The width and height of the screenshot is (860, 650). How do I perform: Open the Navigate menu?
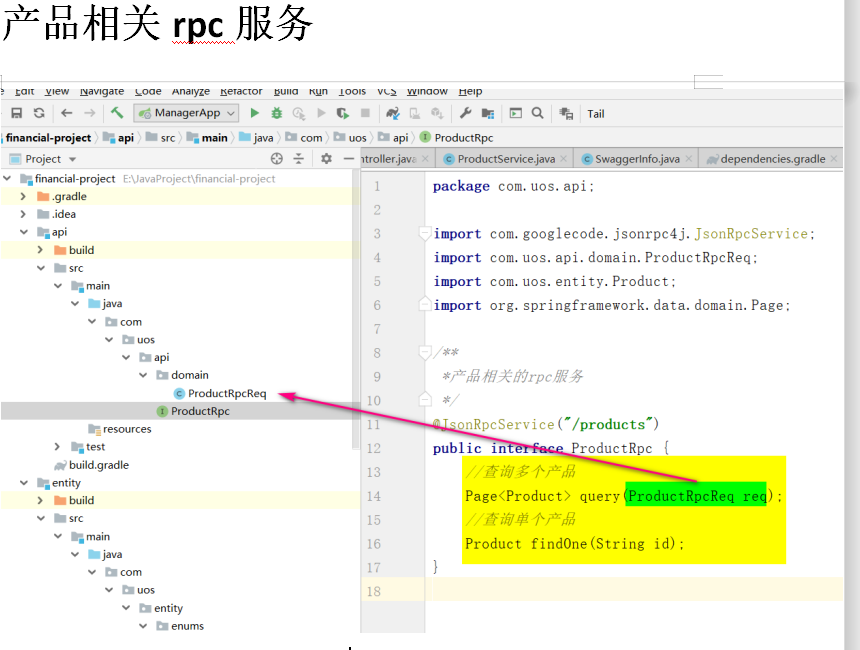tap(102, 91)
